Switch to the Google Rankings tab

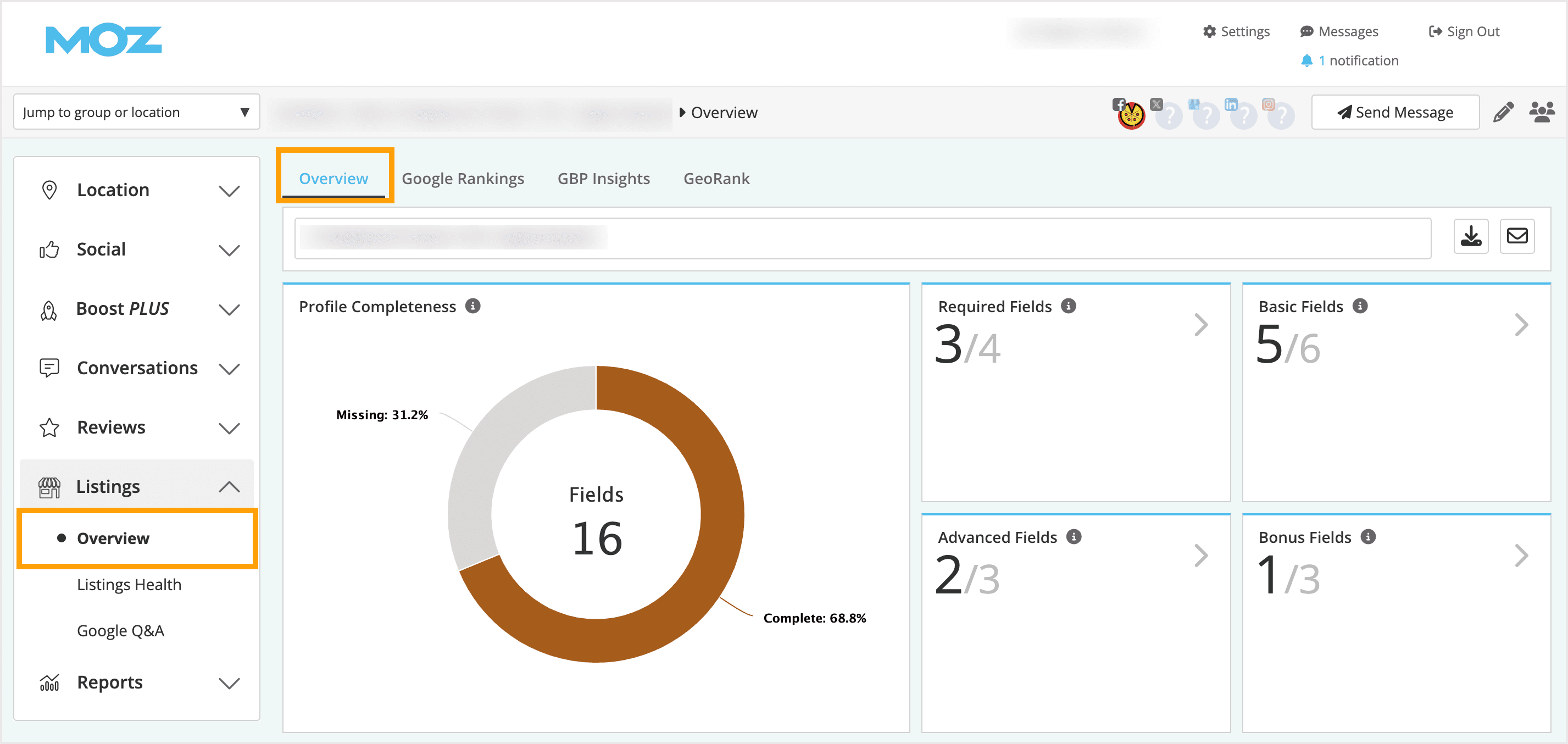(463, 179)
